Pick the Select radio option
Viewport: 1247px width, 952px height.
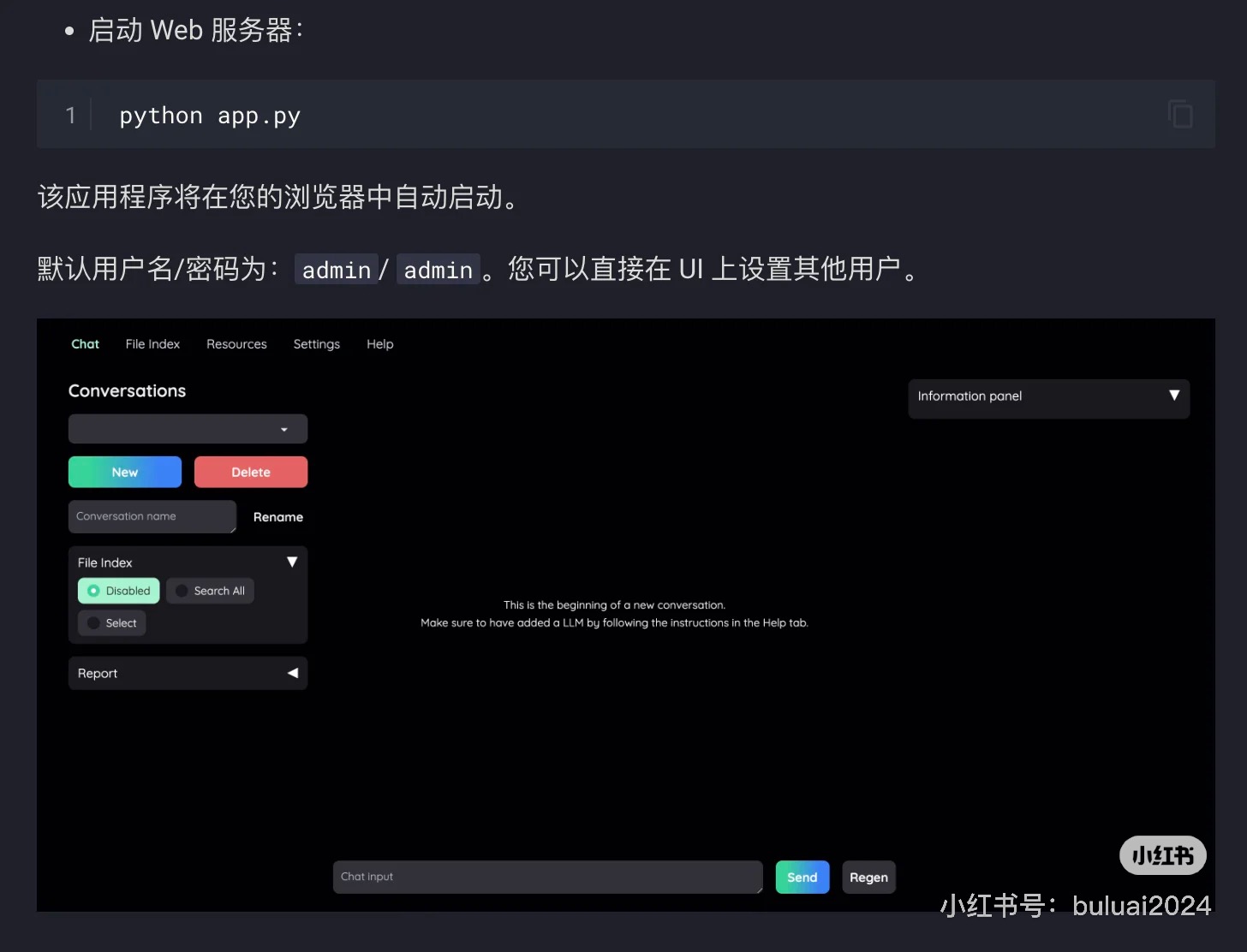[112, 623]
